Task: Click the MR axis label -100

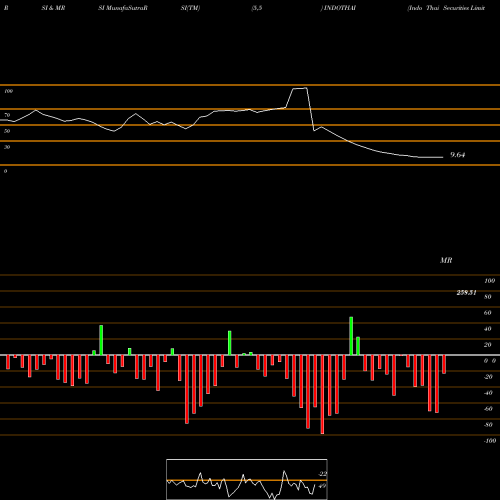Action: coord(490,441)
